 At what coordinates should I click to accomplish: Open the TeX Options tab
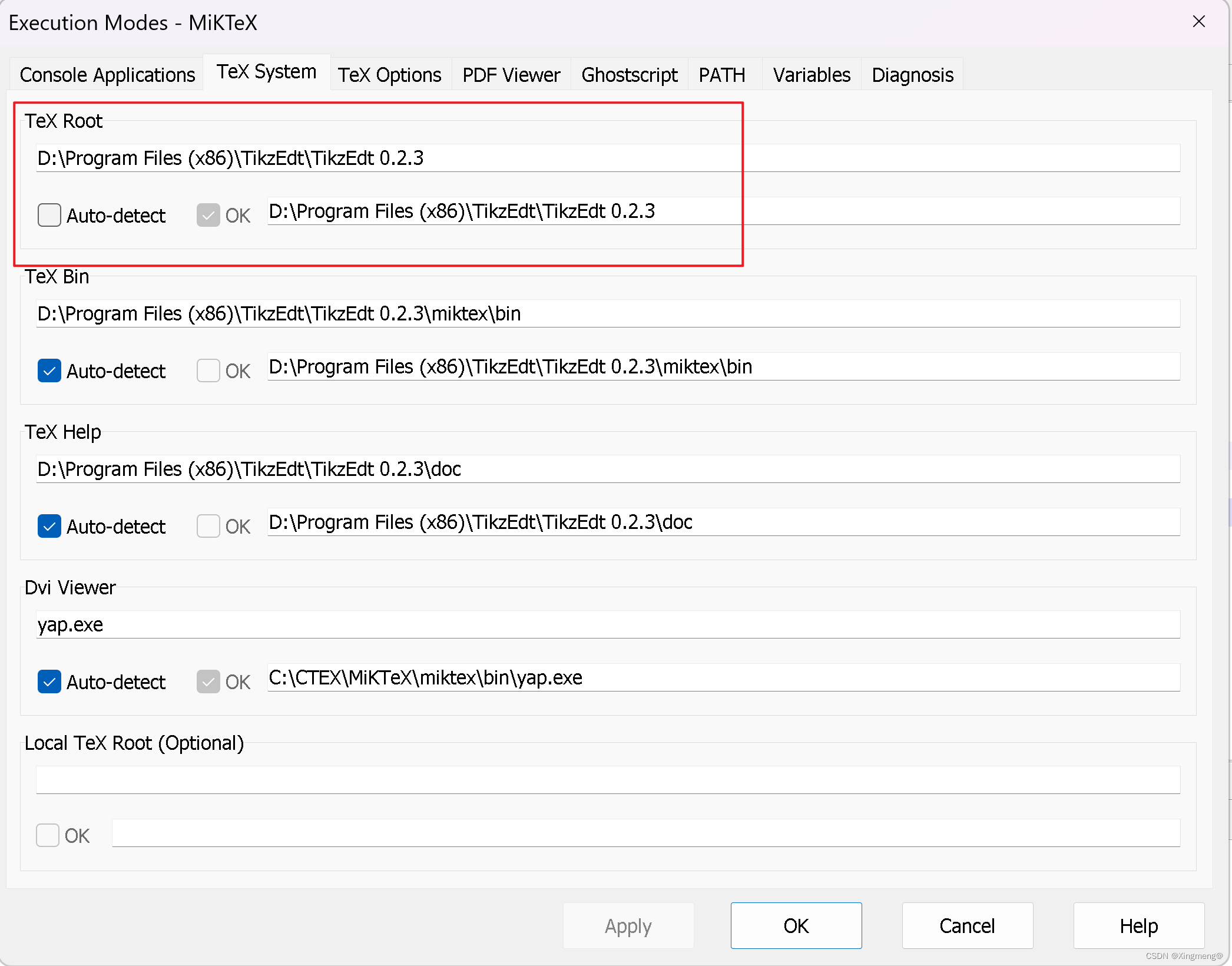[x=389, y=75]
